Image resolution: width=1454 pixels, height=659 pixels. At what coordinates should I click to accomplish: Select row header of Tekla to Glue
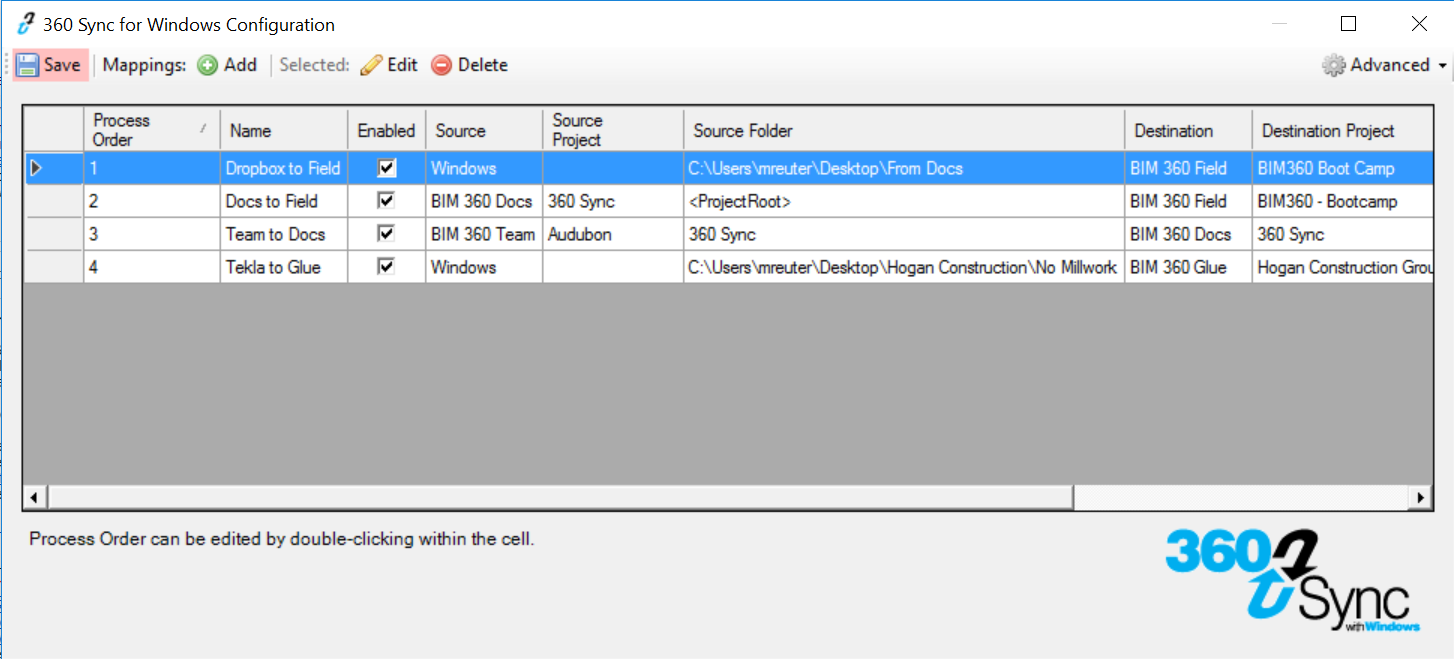54,267
